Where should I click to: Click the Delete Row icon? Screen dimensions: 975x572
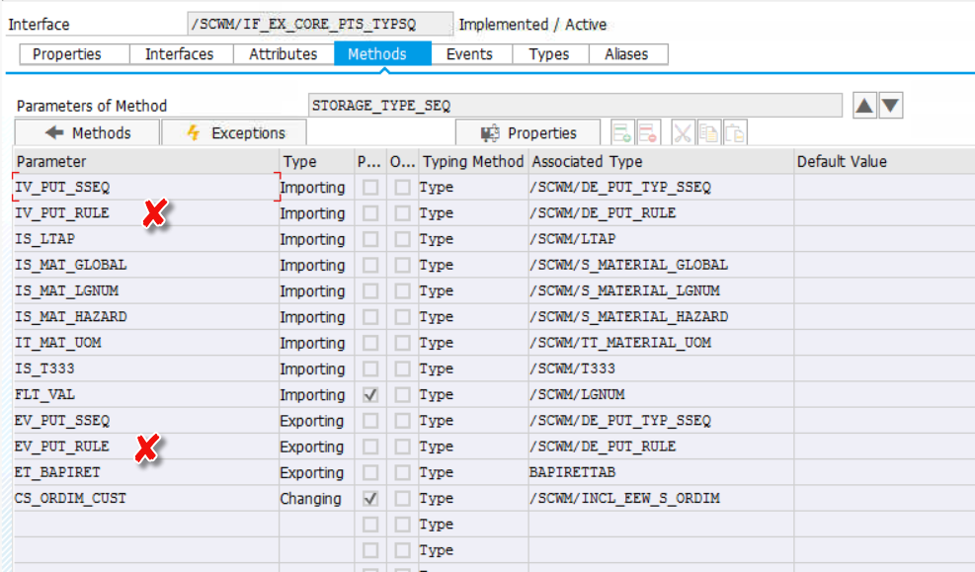pyautogui.click(x=647, y=132)
